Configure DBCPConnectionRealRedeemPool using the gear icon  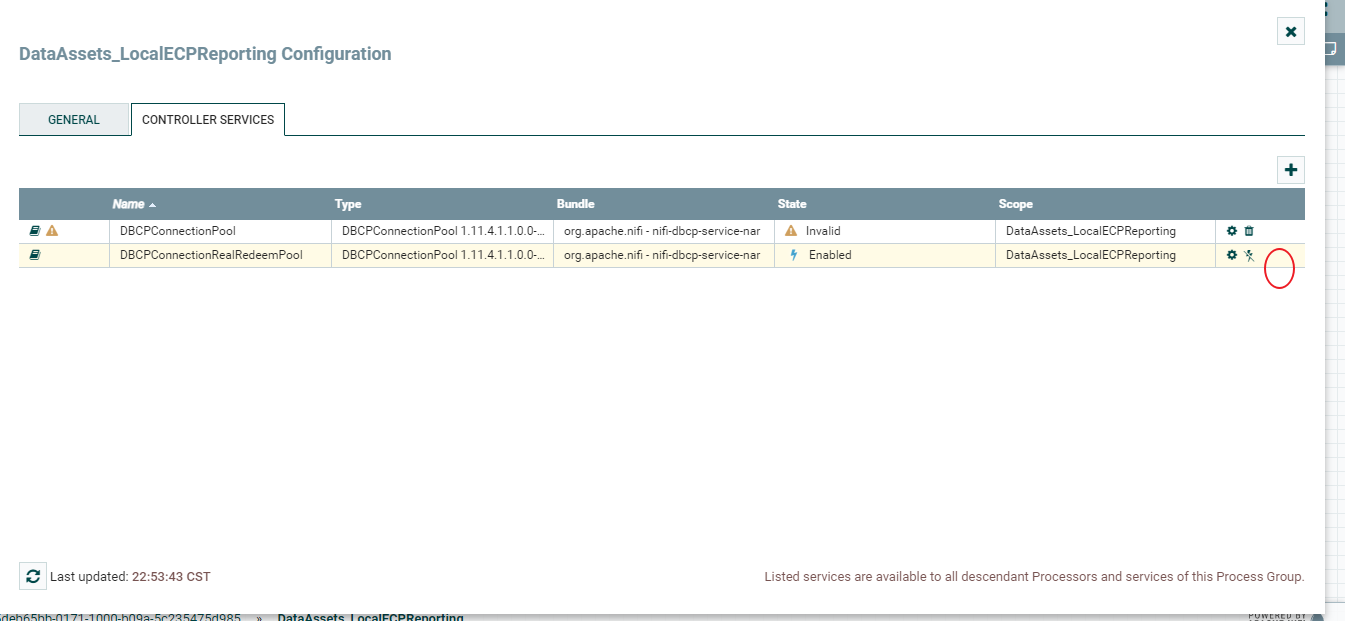(1231, 255)
